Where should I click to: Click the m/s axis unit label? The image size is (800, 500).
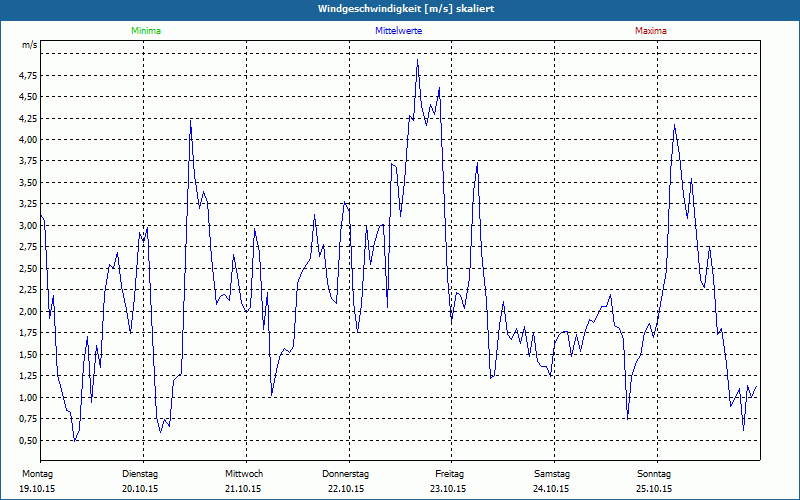(x=30, y=45)
